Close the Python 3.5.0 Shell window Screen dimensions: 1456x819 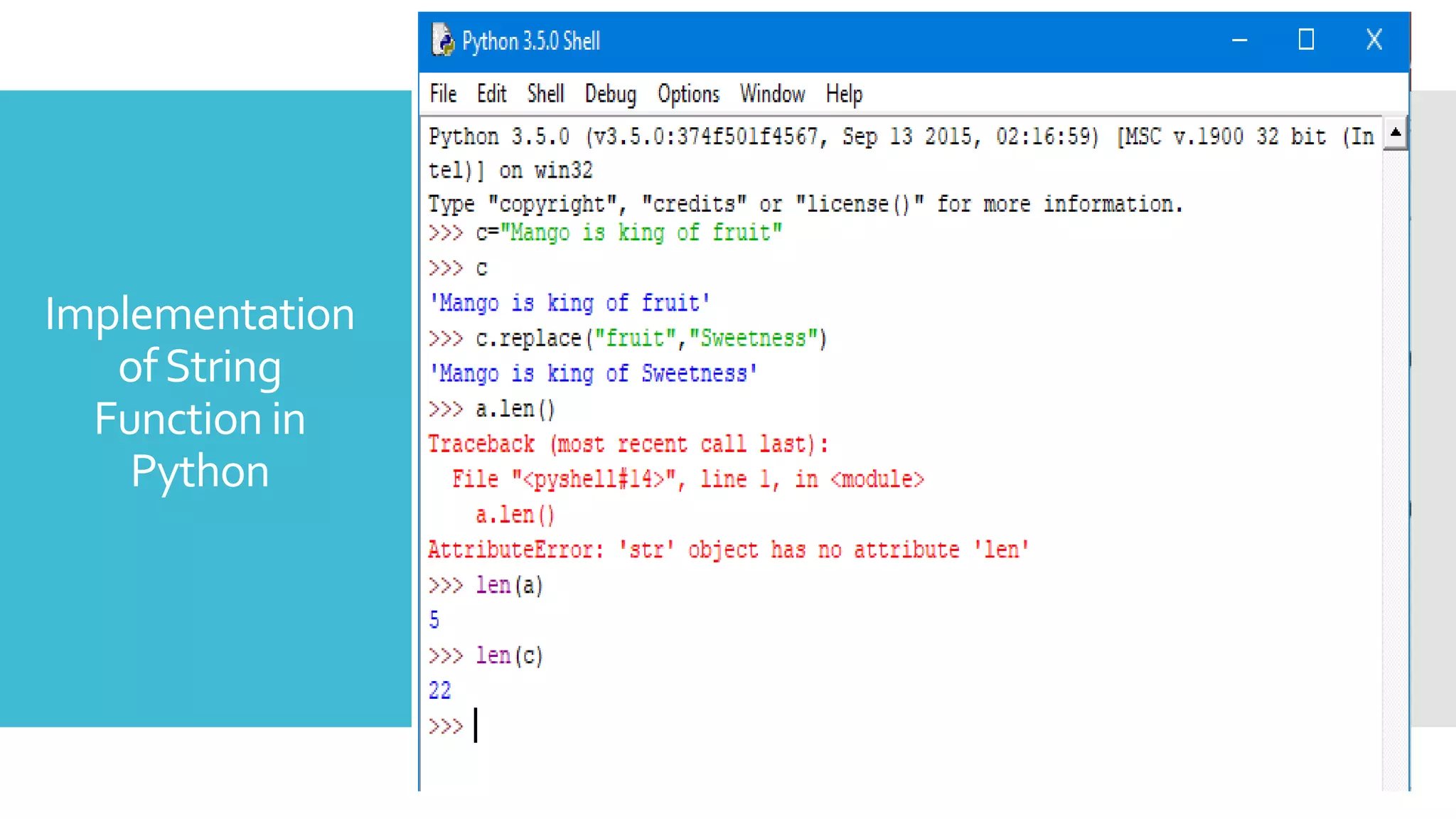click(x=1374, y=40)
